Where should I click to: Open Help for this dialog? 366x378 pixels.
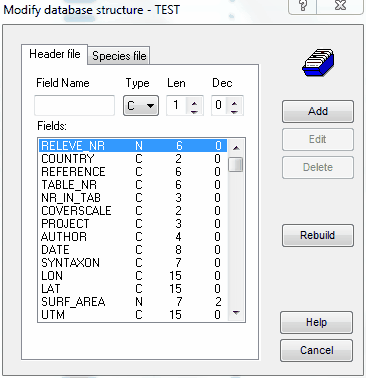tap(316, 322)
